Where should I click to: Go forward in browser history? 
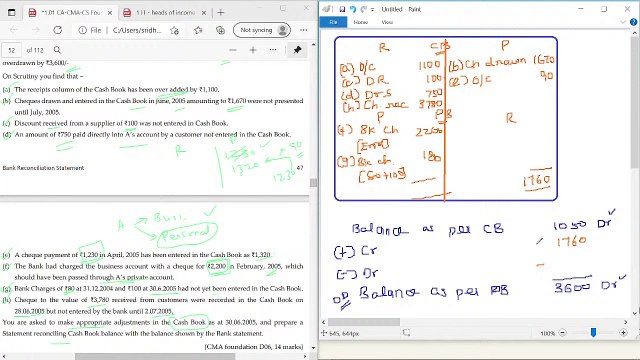coord(36,30)
